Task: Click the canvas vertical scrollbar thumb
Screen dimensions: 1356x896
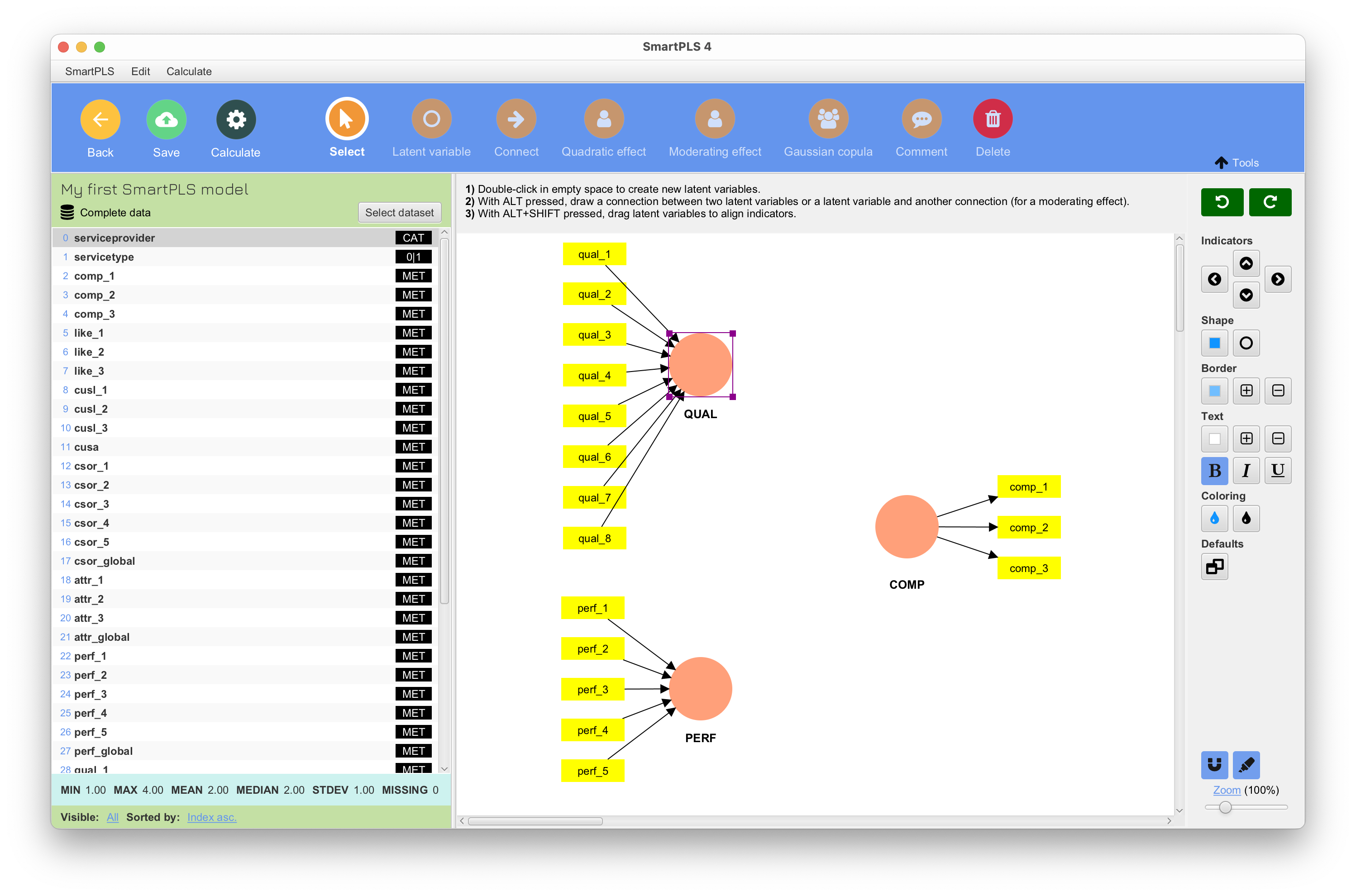Action: pyautogui.click(x=1179, y=287)
